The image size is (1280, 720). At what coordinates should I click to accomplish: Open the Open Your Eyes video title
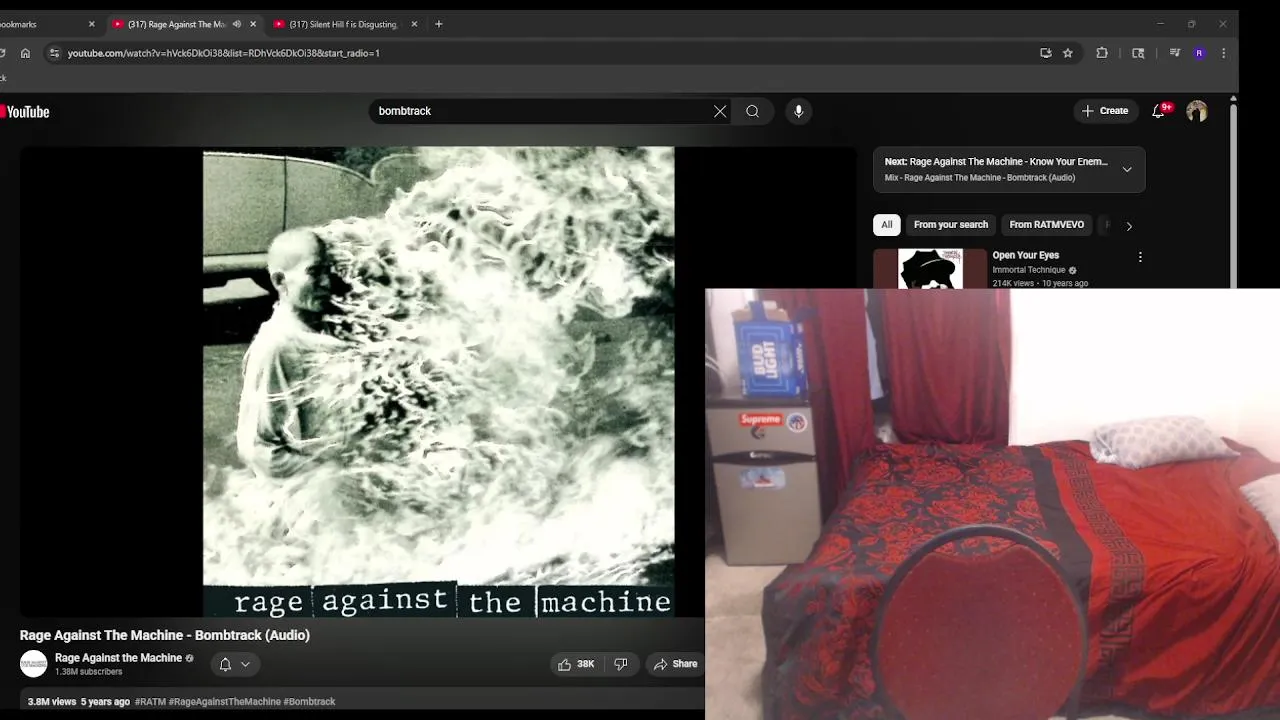click(x=1025, y=255)
